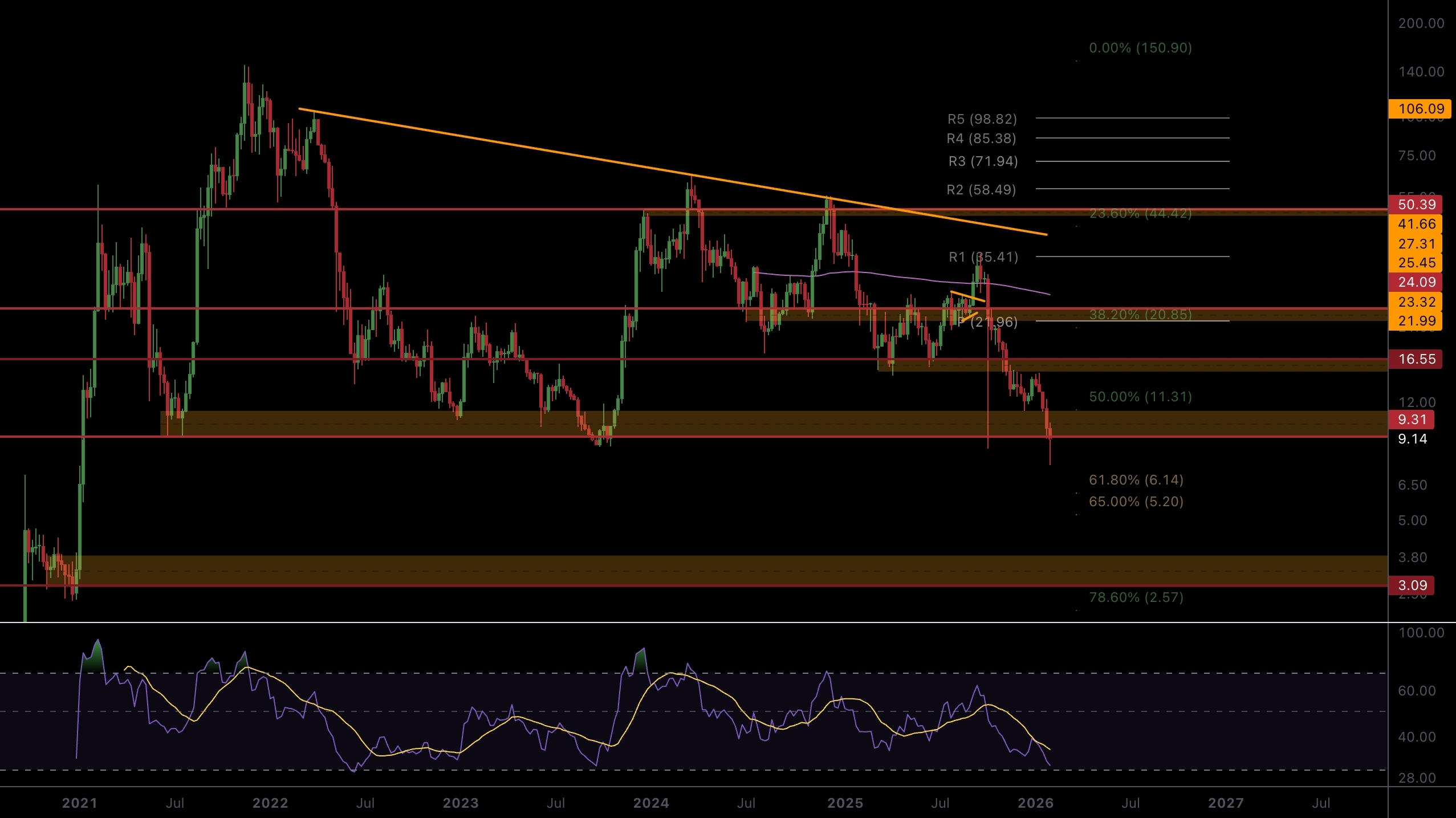Select the red 50.39 price axis label

pos(1417,205)
